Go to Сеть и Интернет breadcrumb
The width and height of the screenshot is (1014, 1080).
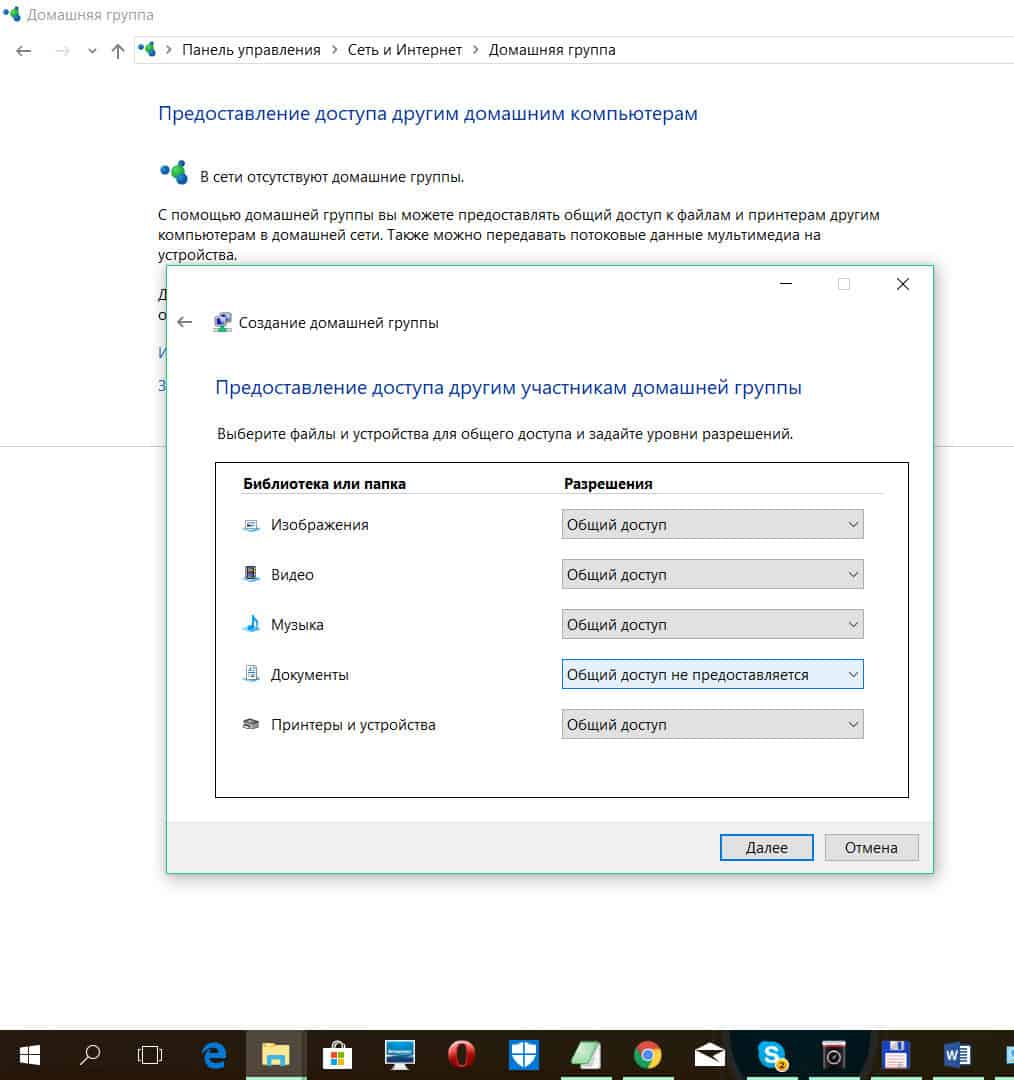click(x=404, y=49)
